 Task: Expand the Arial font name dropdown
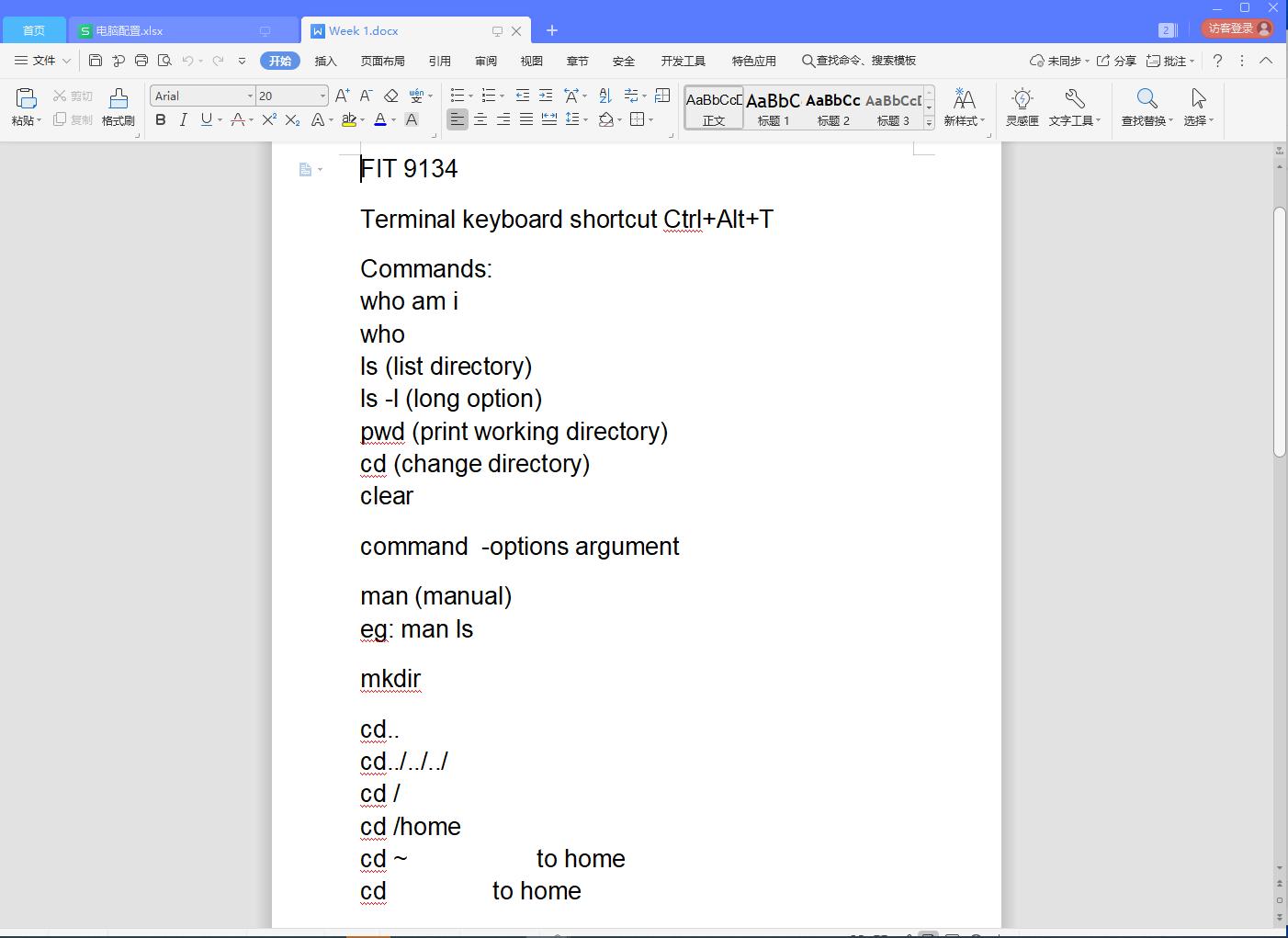[249, 96]
